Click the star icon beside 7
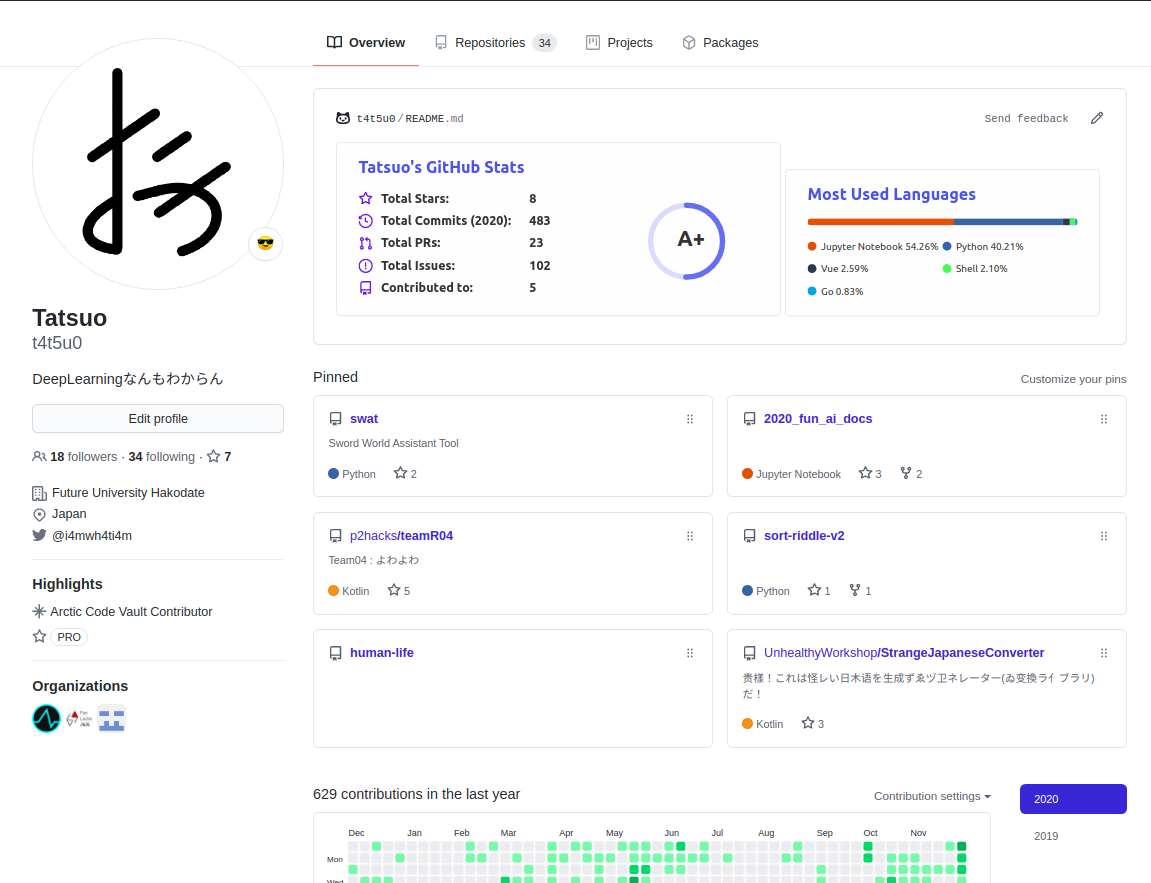 pos(214,457)
